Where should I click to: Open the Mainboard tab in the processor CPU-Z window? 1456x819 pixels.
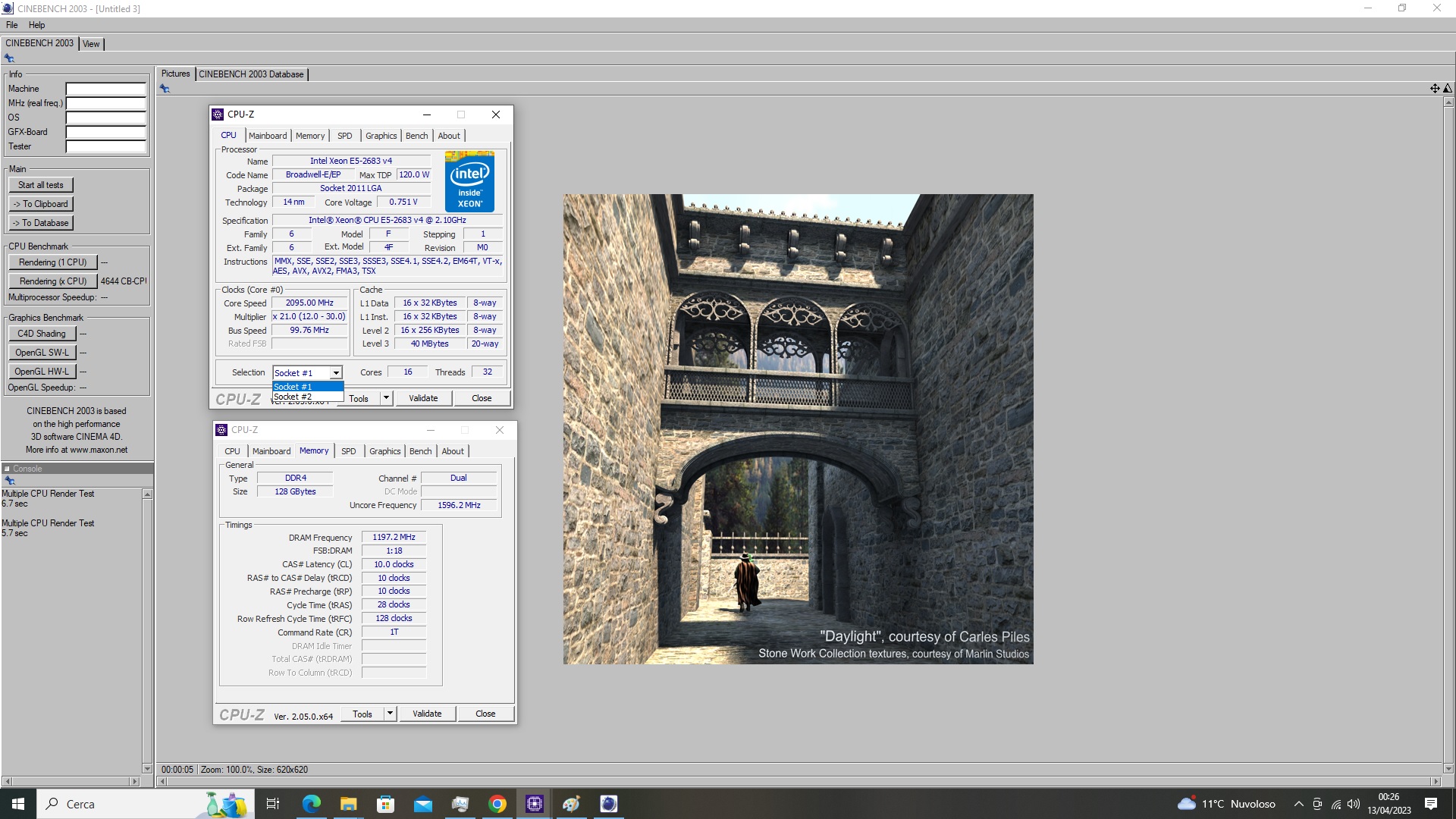point(268,136)
